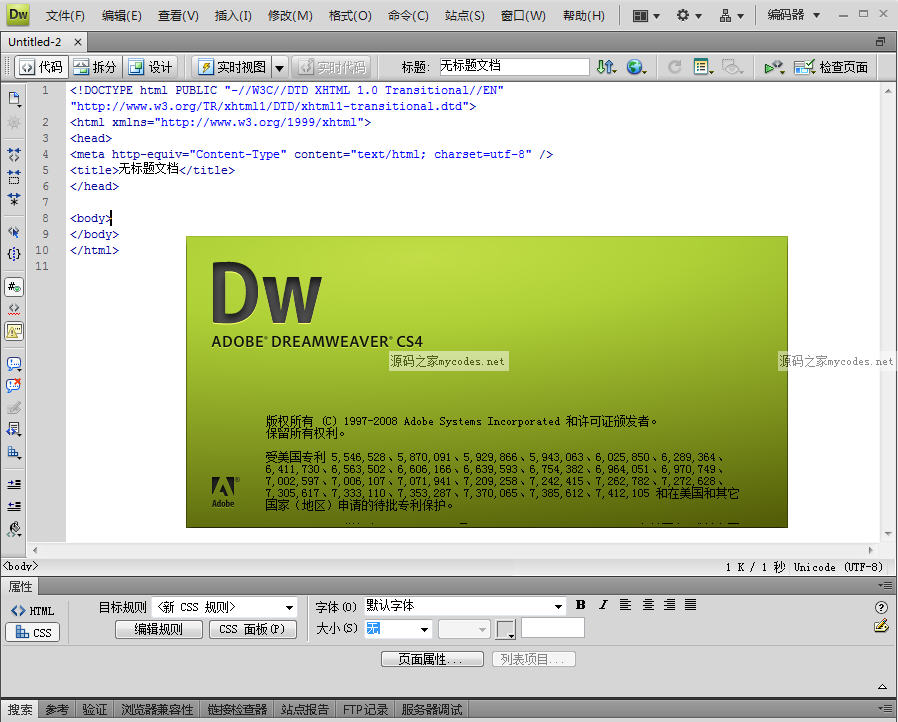Viewport: 898px width, 722px height.
Task: Click Validate Markup icon
Action: [x=774, y=68]
